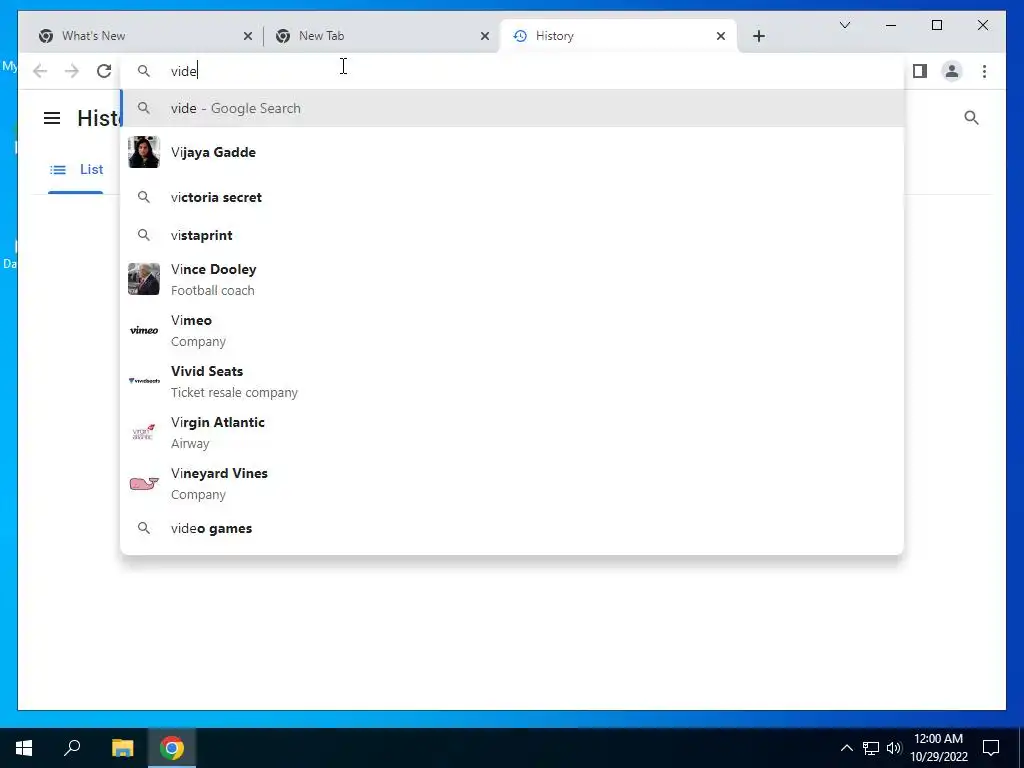Open the new tab plus button
Screen dimensions: 1024x768
click(x=758, y=36)
